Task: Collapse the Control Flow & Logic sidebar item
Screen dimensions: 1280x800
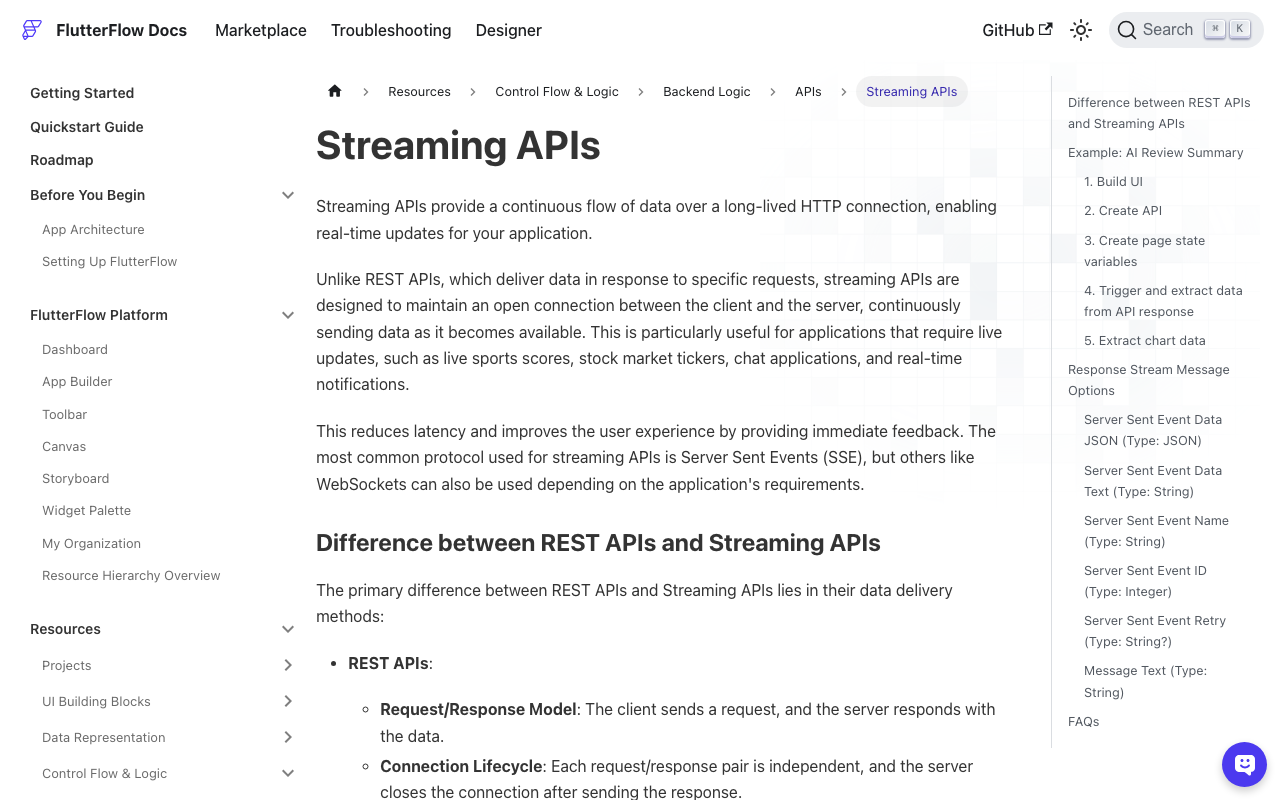Action: click(x=288, y=773)
